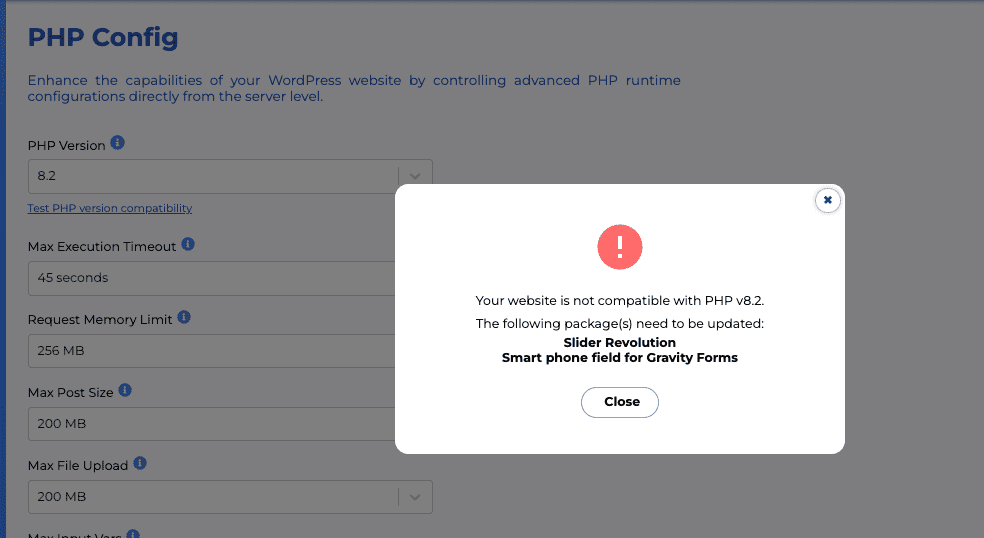Open the 256 MB memory limit dropdown
This screenshot has width=984, height=538.
[212, 351]
